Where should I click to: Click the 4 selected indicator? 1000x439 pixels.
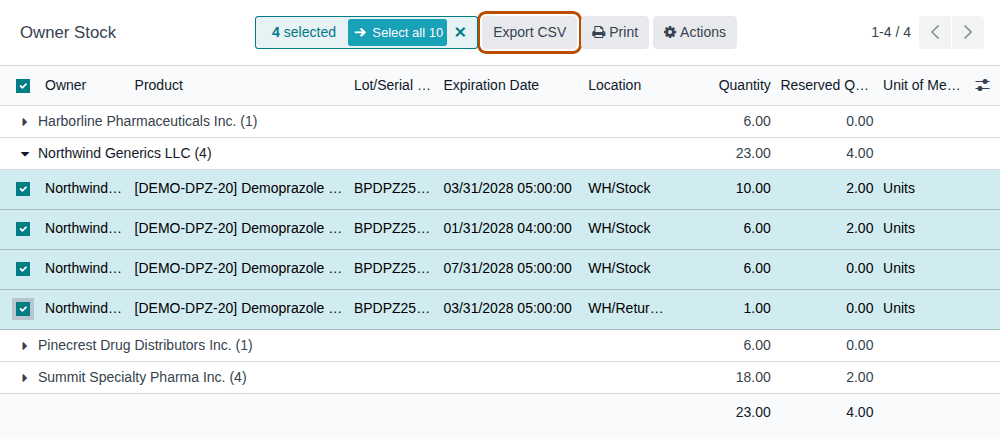304,33
